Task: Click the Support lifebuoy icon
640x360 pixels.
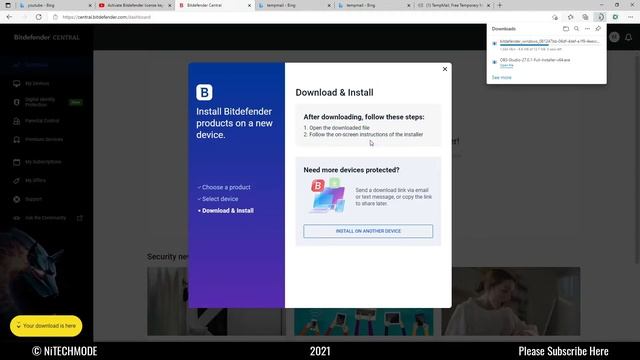Action: coord(17,199)
